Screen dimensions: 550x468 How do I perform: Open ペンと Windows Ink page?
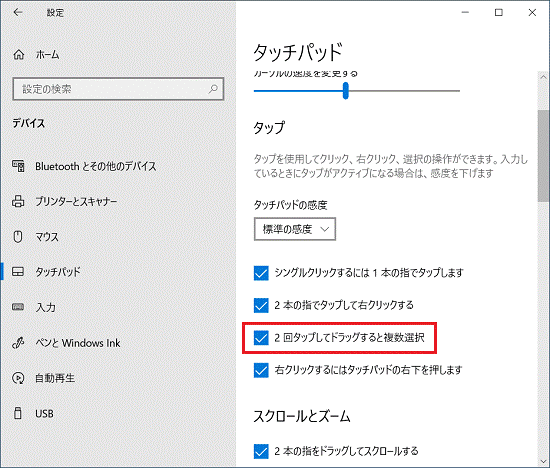tap(78, 343)
